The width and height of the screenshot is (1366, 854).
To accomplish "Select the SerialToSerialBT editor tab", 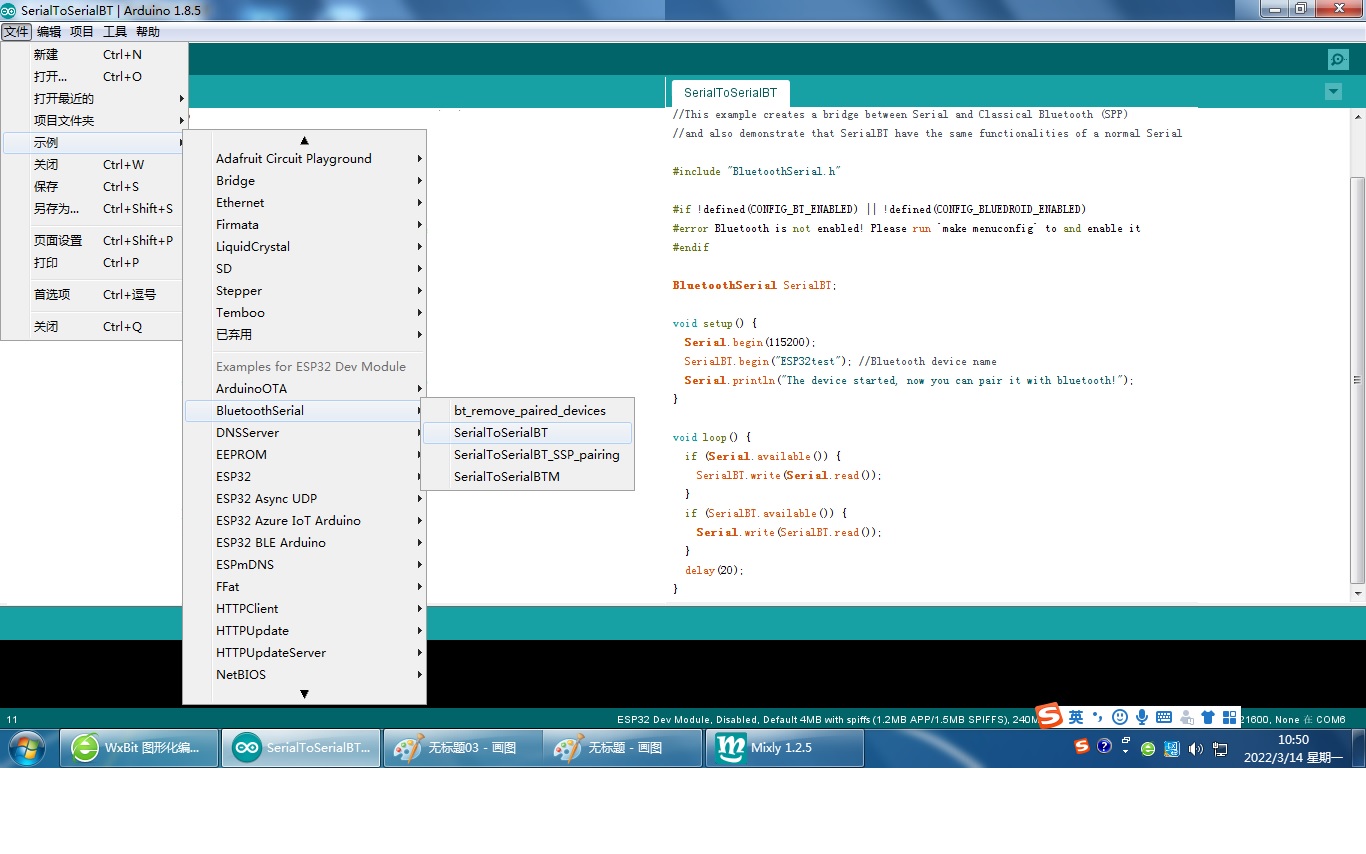I will (x=730, y=93).
